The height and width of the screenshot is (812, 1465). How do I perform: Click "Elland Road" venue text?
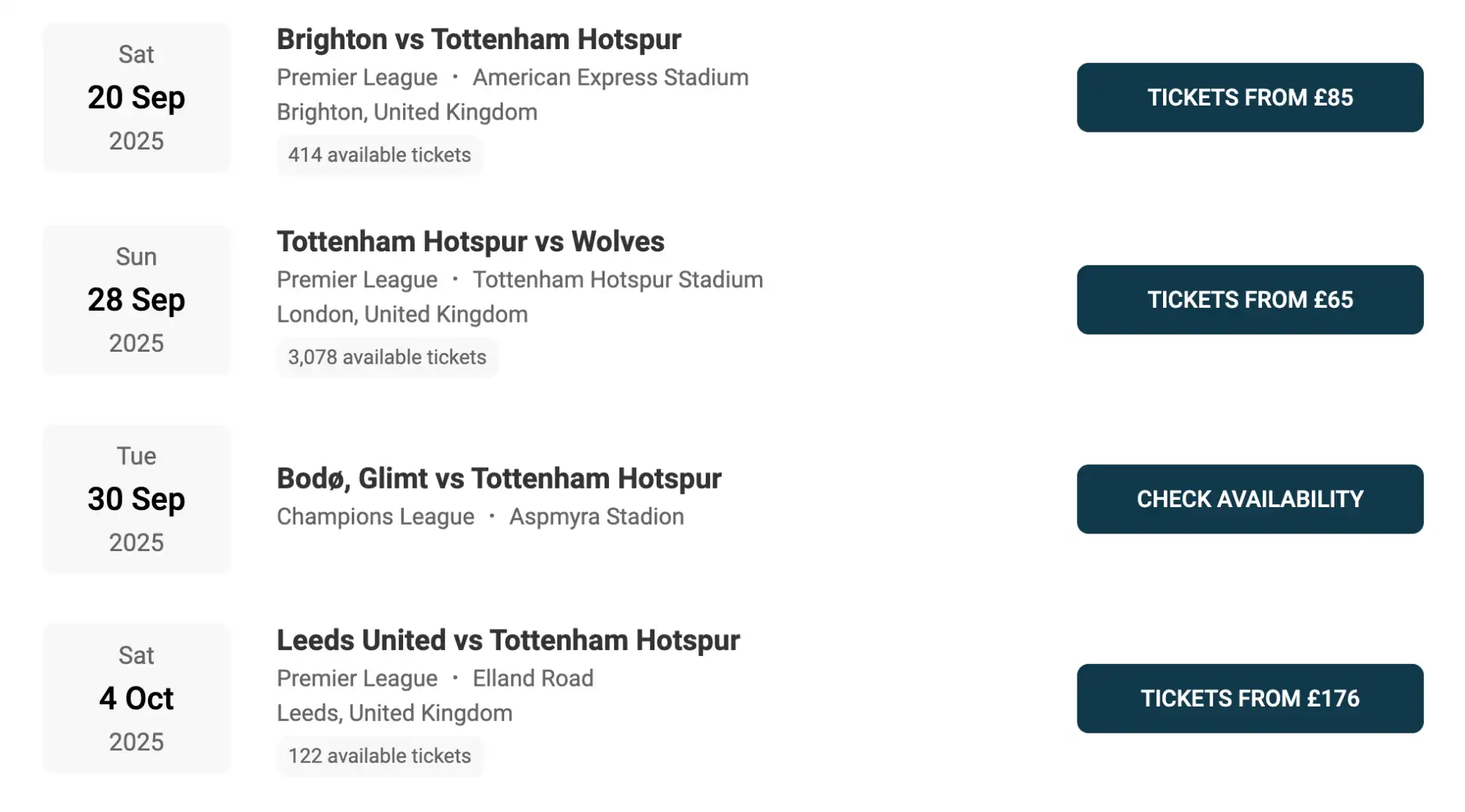tap(532, 678)
